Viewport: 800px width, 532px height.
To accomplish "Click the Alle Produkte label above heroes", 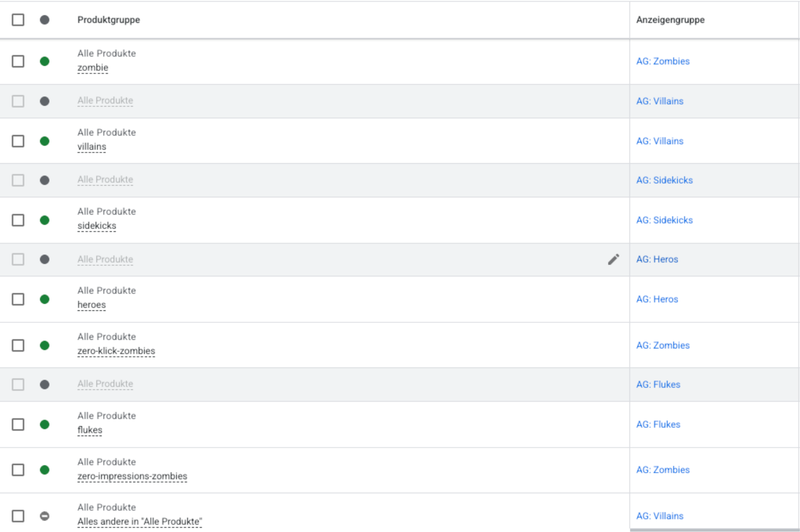I will (x=107, y=290).
